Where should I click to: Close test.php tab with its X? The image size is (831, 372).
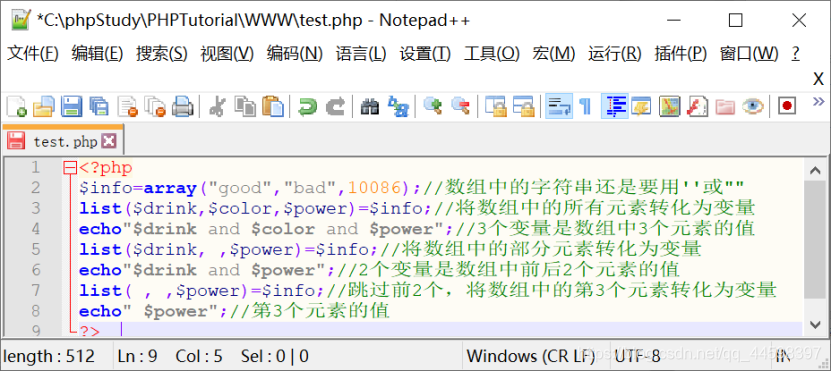109,141
